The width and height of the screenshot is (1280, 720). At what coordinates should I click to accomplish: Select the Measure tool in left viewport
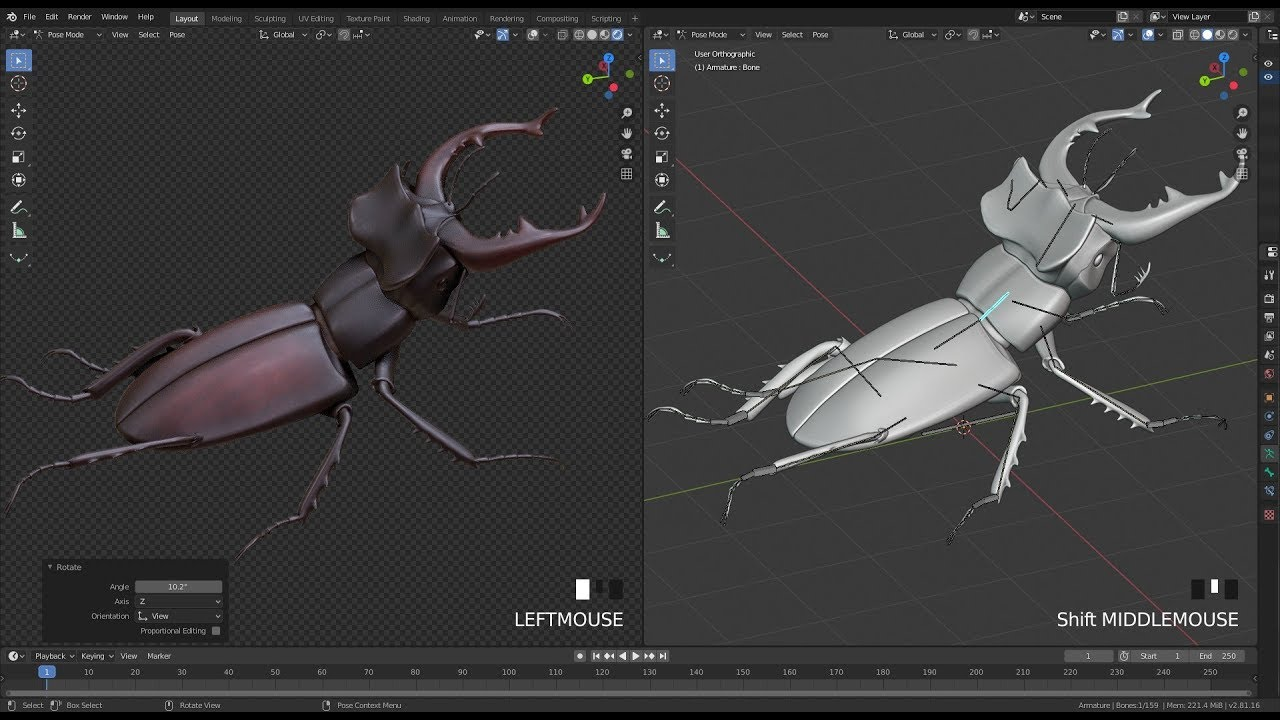point(18,231)
